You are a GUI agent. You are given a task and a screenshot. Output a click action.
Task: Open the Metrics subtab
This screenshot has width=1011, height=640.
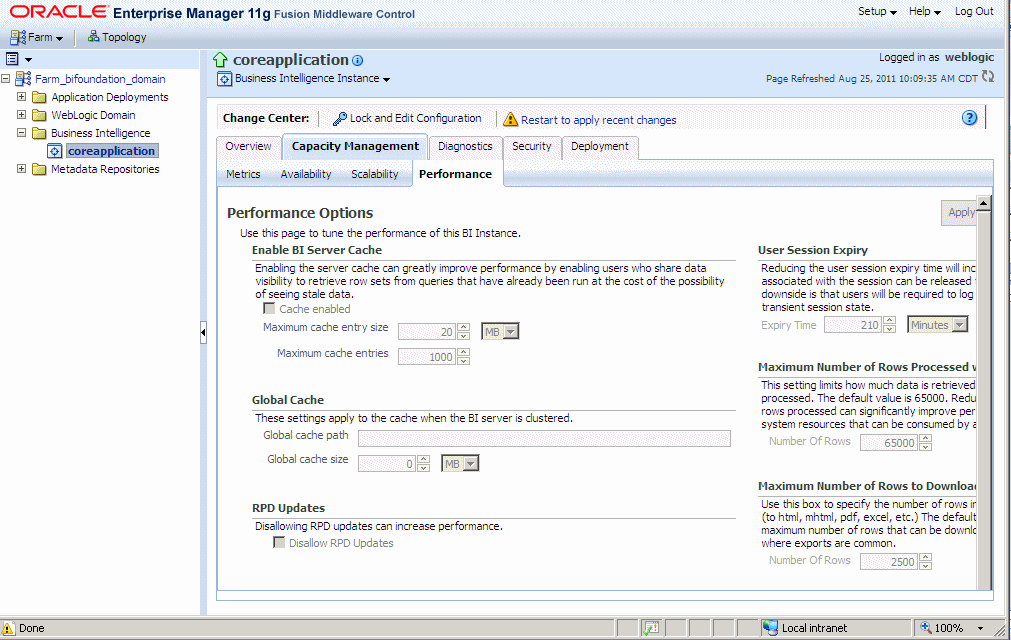[x=243, y=174]
